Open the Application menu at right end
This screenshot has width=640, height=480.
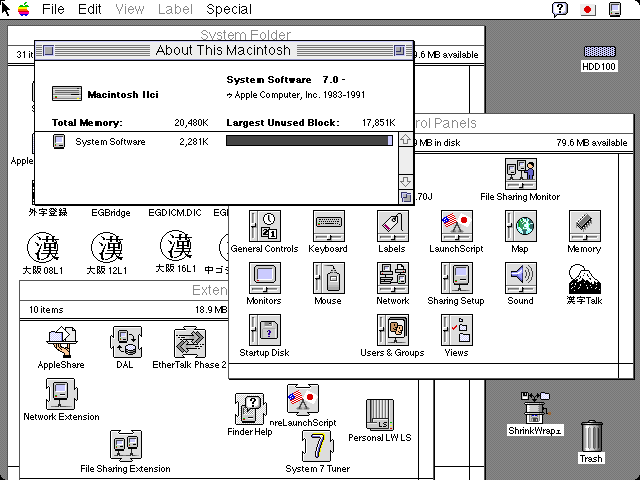pyautogui.click(x=615, y=9)
